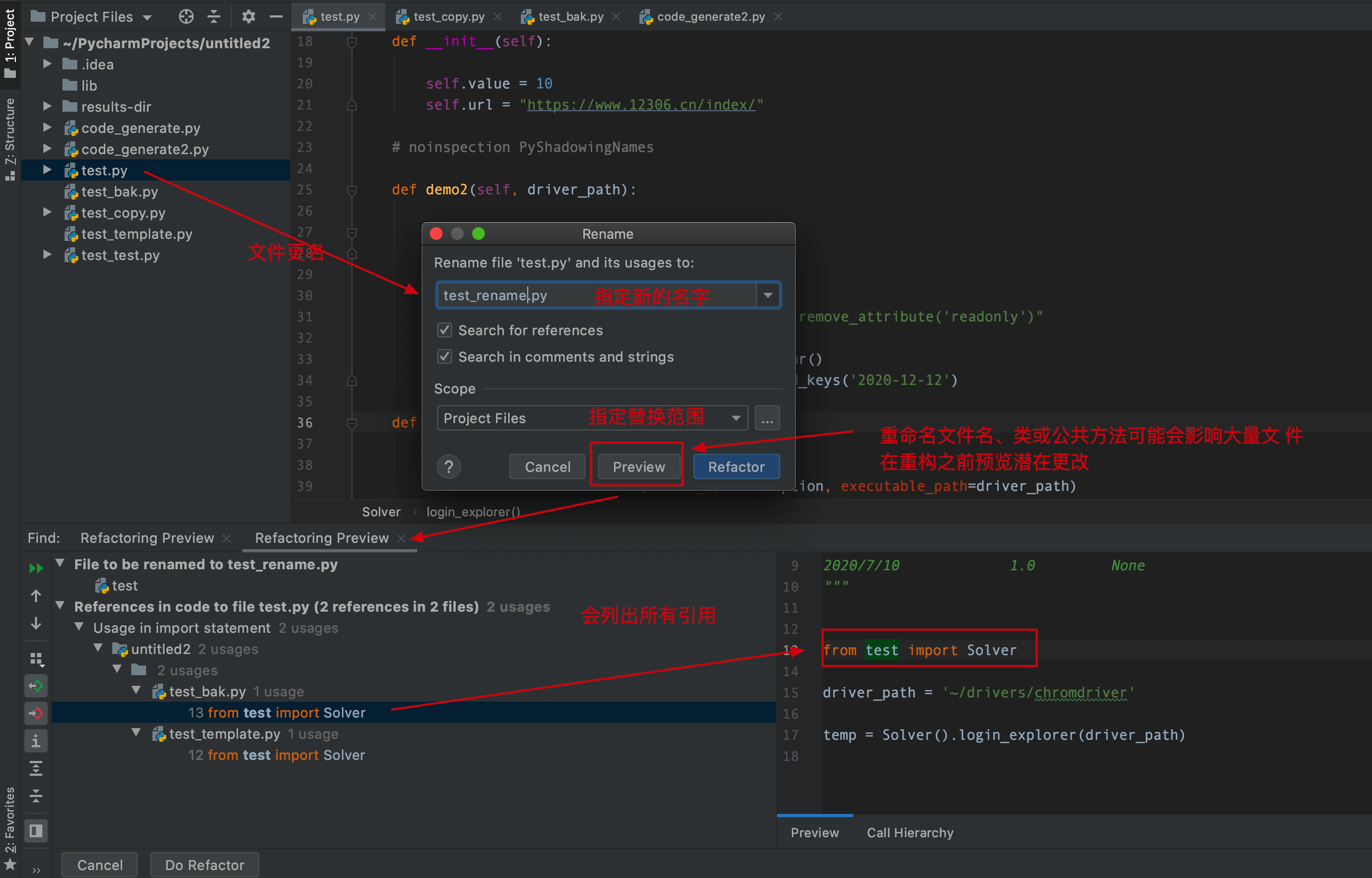This screenshot has height=878, width=1372.
Task: Click Solver breadcrumb
Action: (x=381, y=512)
